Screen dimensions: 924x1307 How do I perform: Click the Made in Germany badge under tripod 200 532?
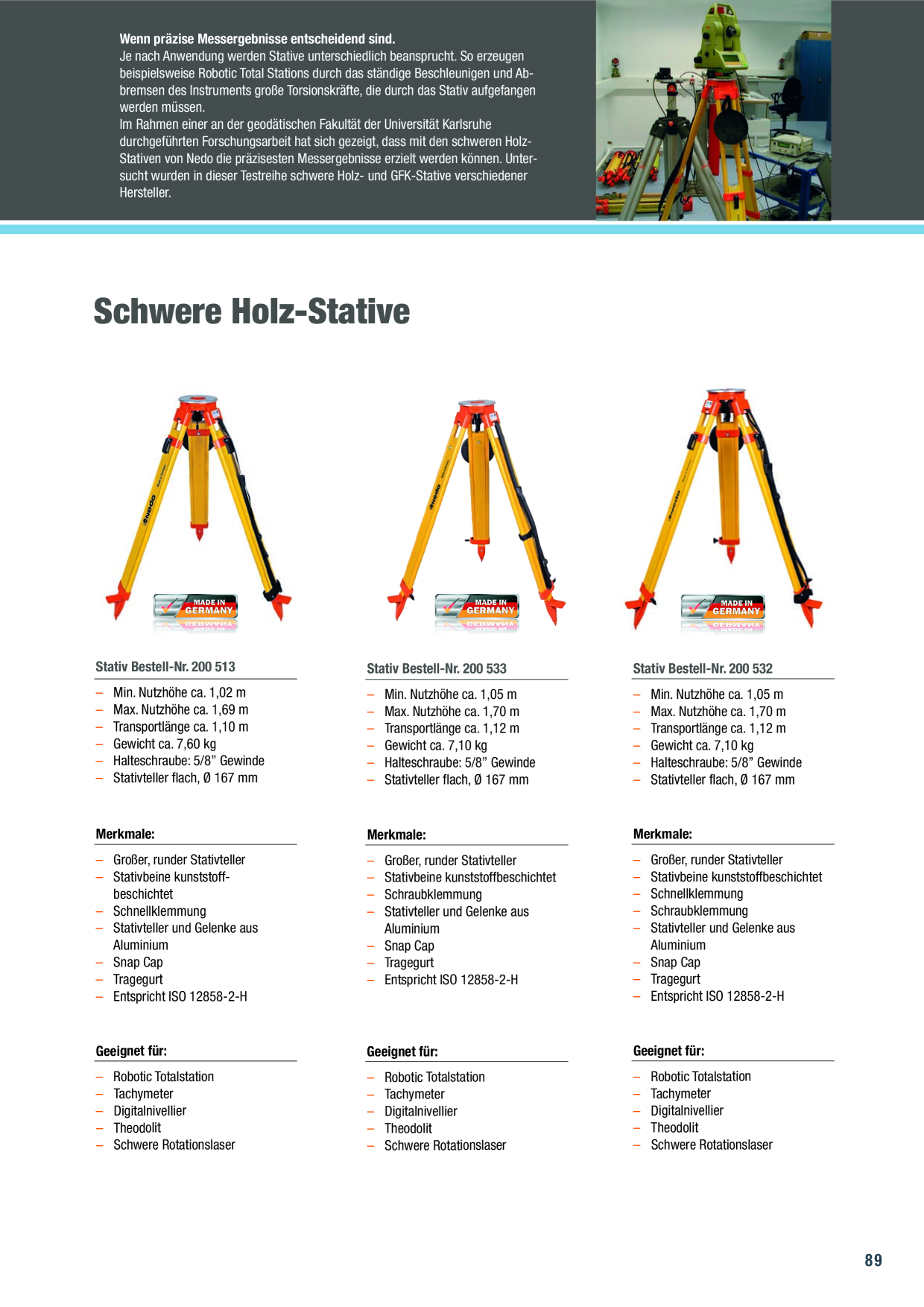723,607
